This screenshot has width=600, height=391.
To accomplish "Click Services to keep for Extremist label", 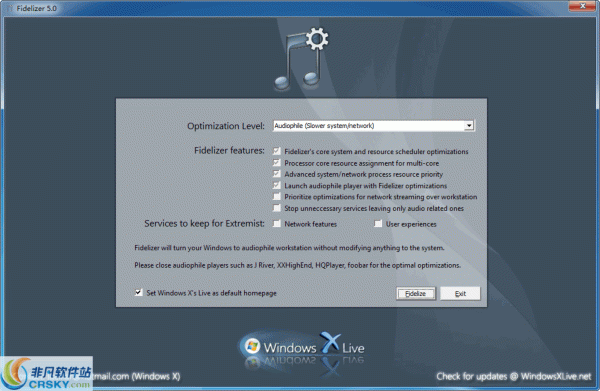I will 204,223.
